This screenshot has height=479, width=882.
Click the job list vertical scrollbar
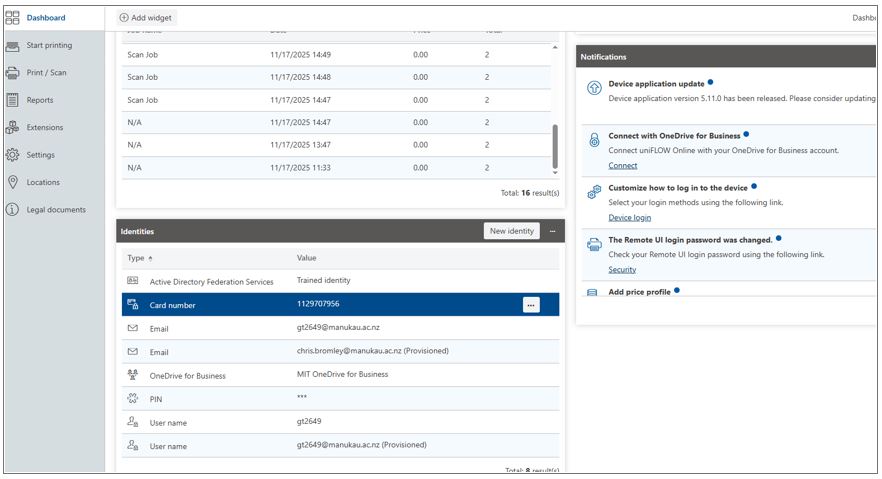pyautogui.click(x=556, y=147)
